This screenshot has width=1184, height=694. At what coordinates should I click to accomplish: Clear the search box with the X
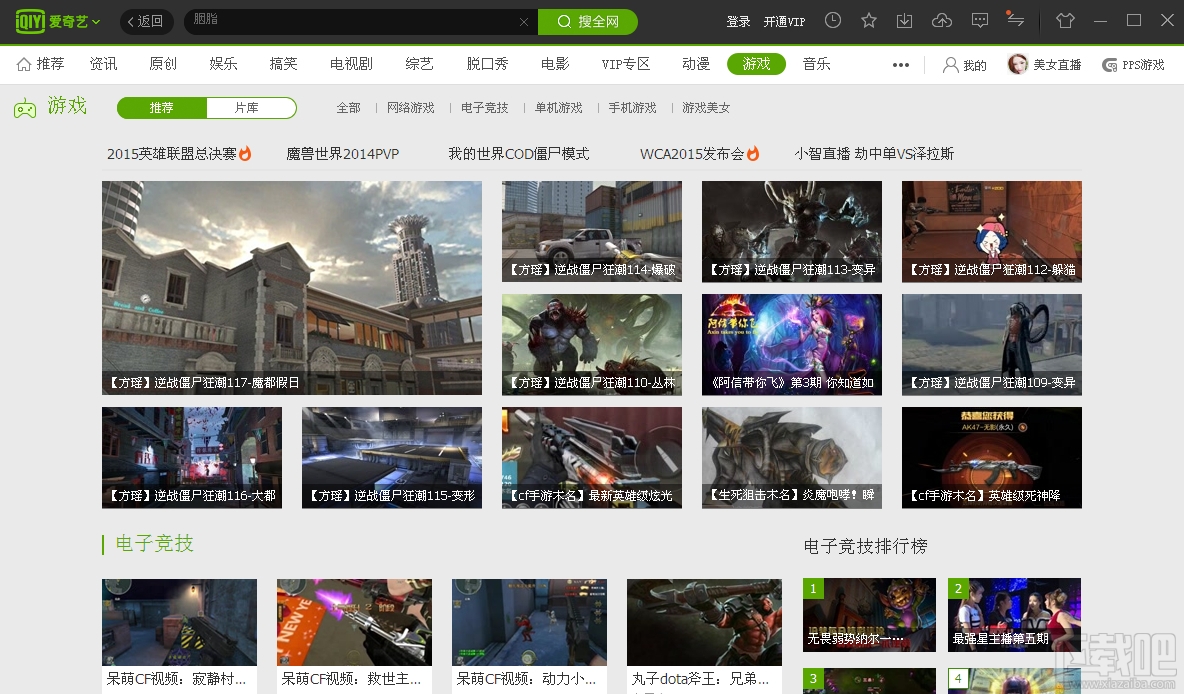pos(524,21)
